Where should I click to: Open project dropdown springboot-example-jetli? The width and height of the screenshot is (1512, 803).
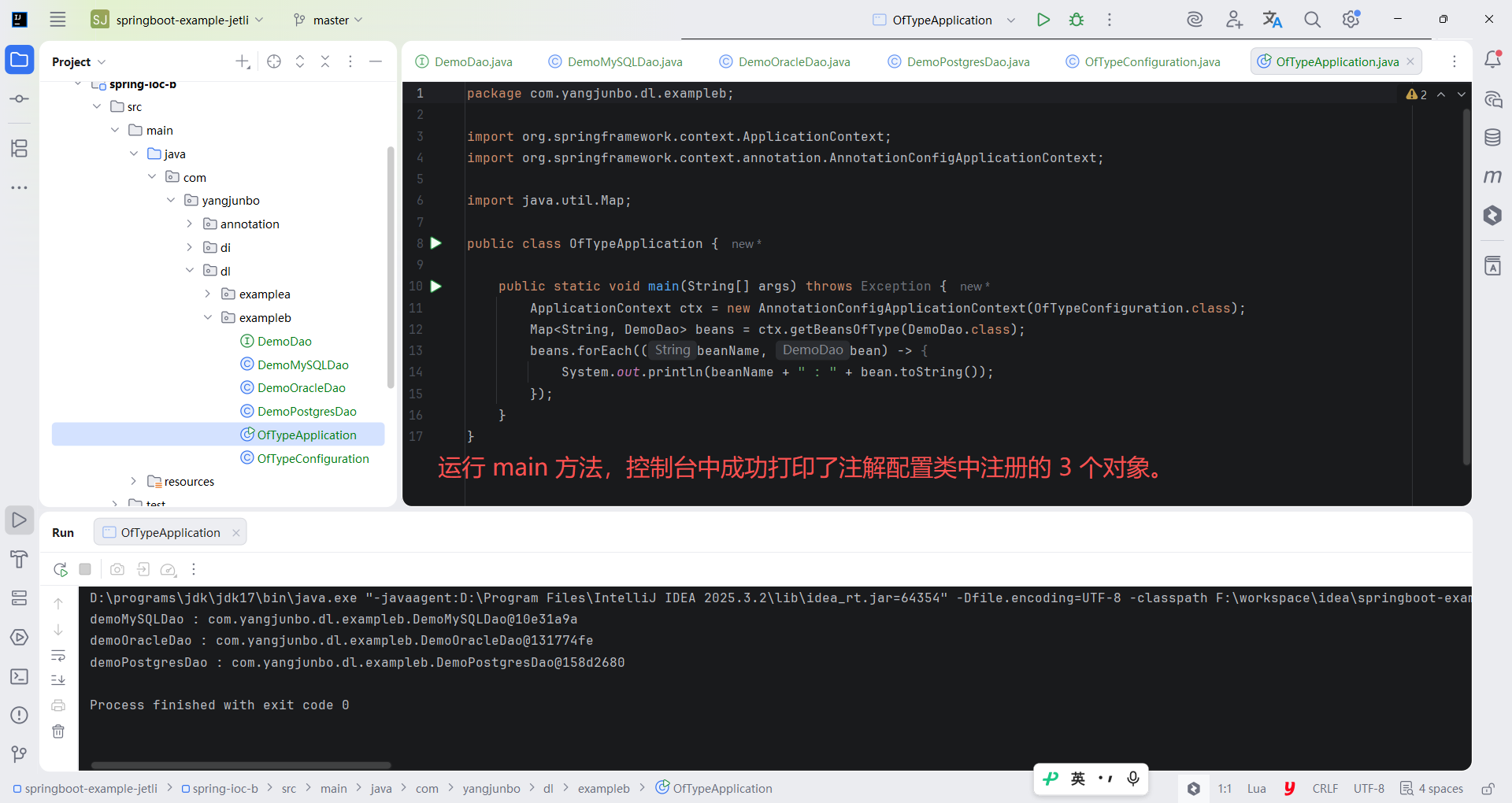tap(177, 20)
